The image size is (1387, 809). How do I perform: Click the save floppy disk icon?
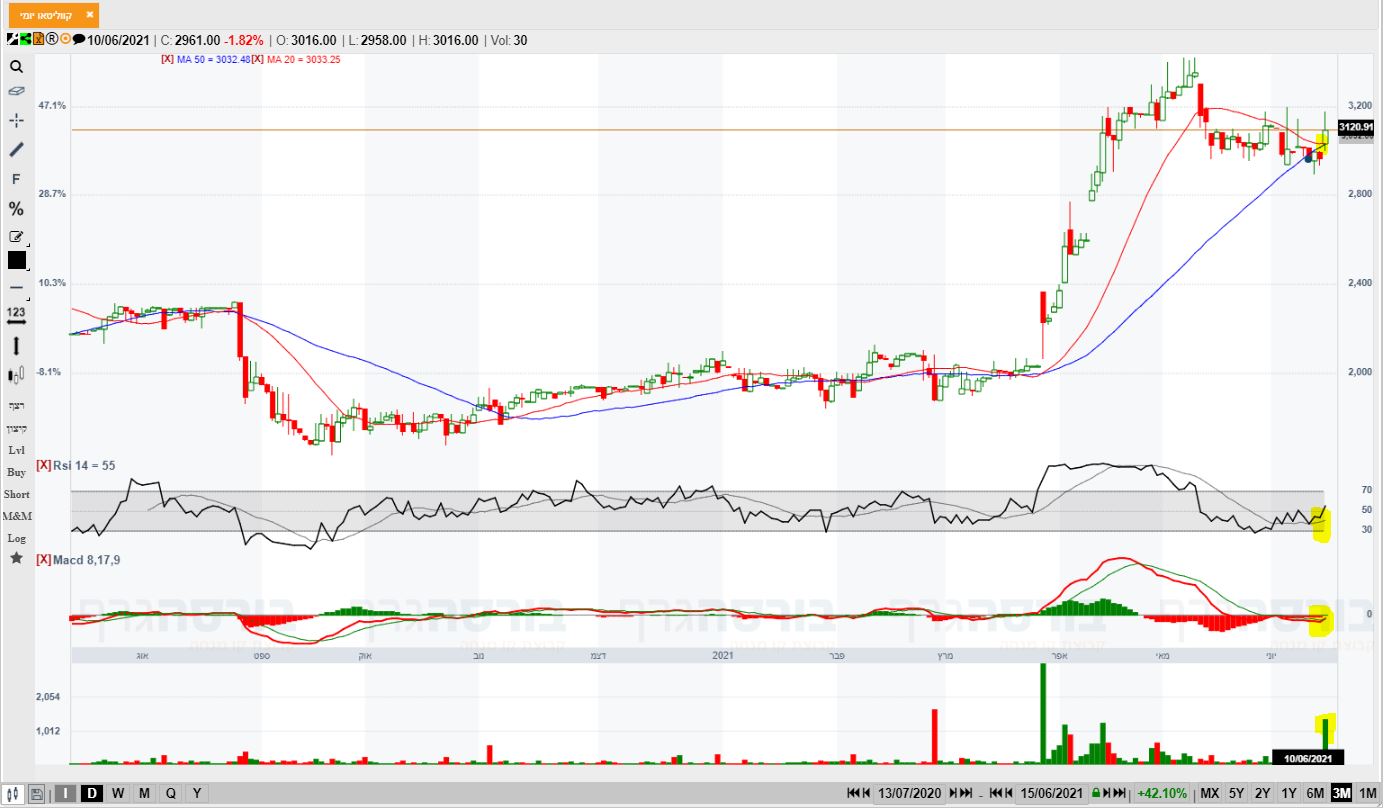(37, 793)
